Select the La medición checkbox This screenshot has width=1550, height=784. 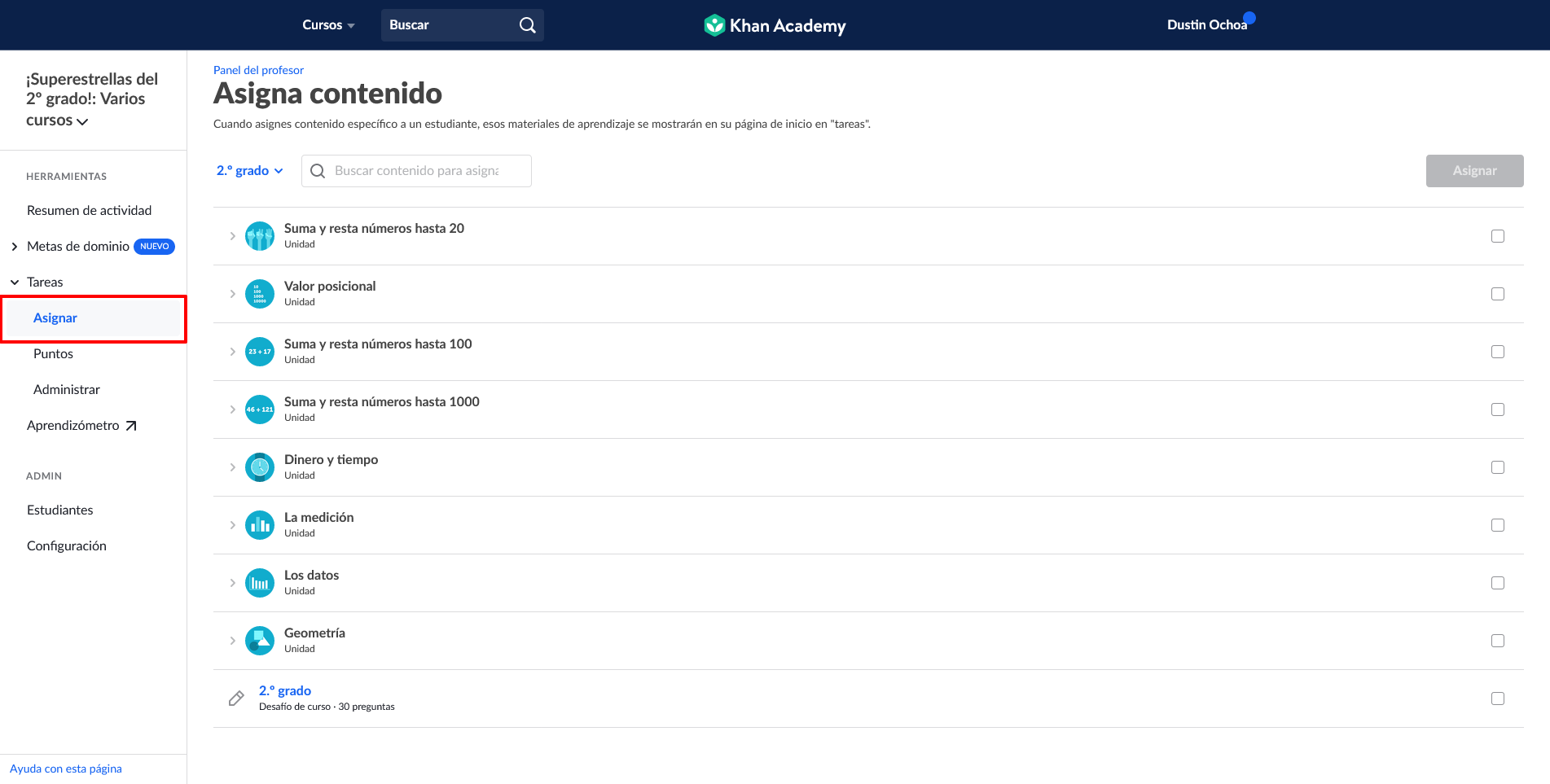(1498, 525)
